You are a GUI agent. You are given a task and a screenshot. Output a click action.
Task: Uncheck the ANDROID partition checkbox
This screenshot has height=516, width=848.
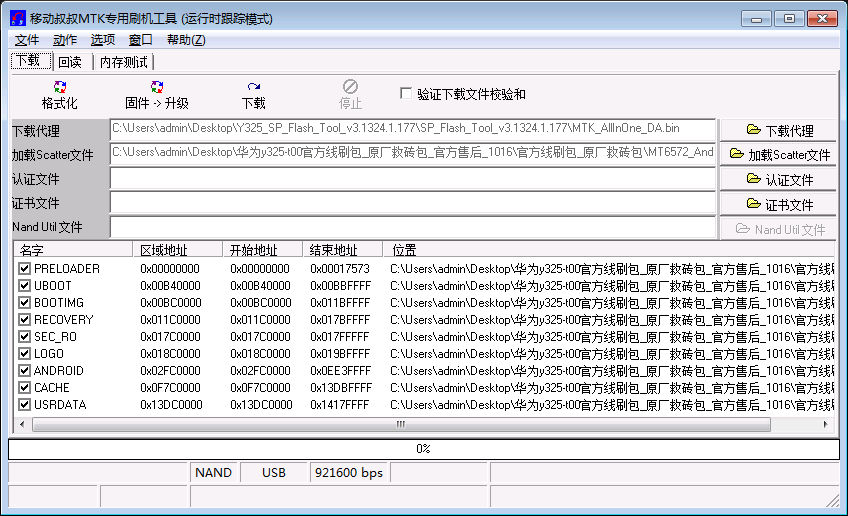click(24, 371)
